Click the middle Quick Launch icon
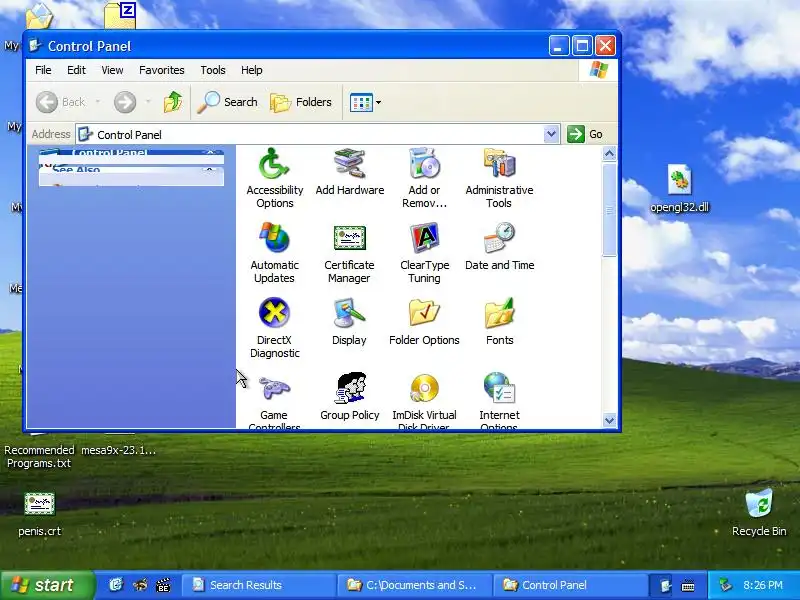 tap(140, 585)
